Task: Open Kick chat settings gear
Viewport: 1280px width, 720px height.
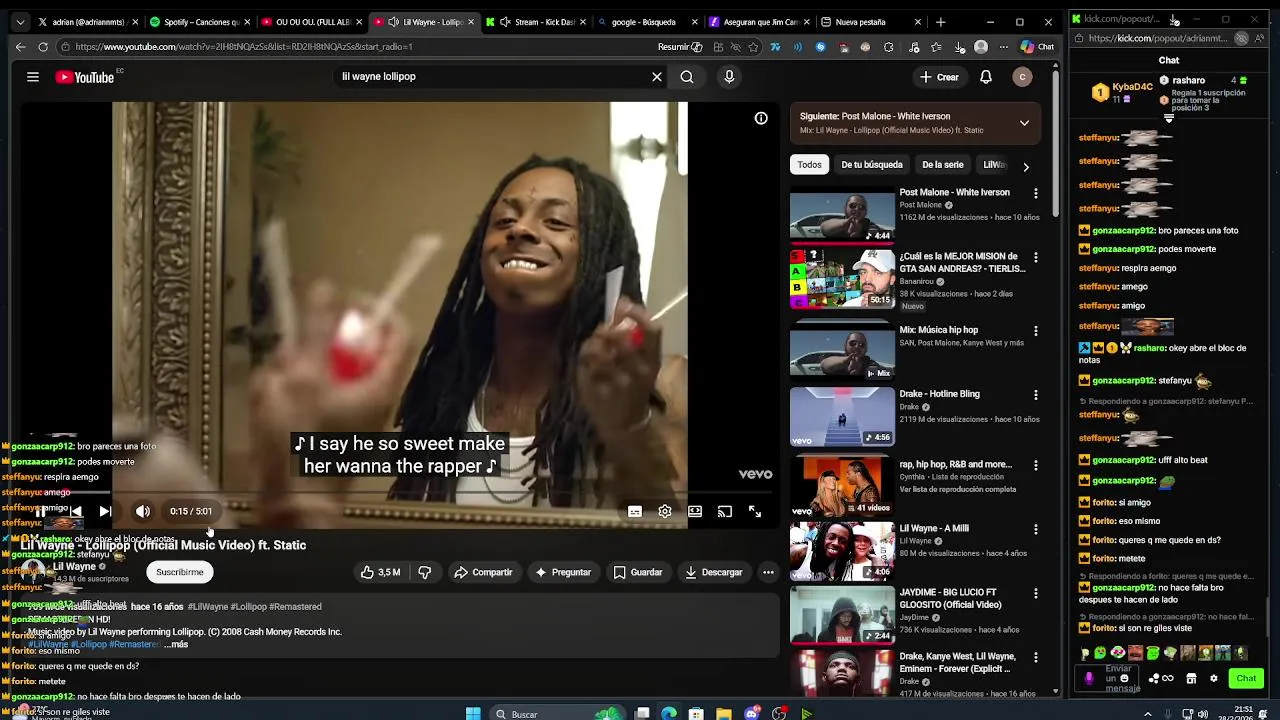Action: point(1214,678)
